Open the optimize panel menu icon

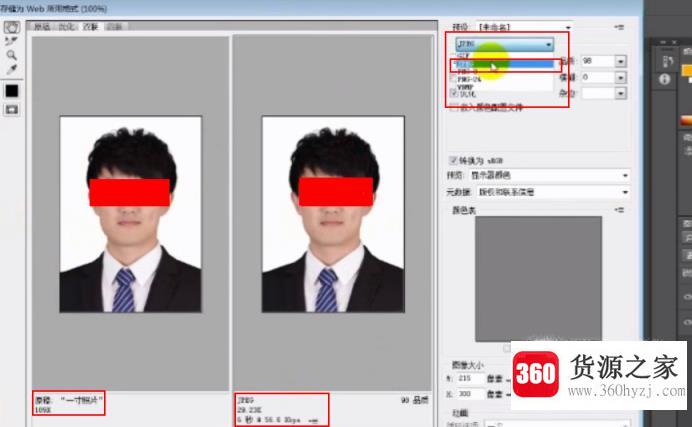(x=620, y=27)
